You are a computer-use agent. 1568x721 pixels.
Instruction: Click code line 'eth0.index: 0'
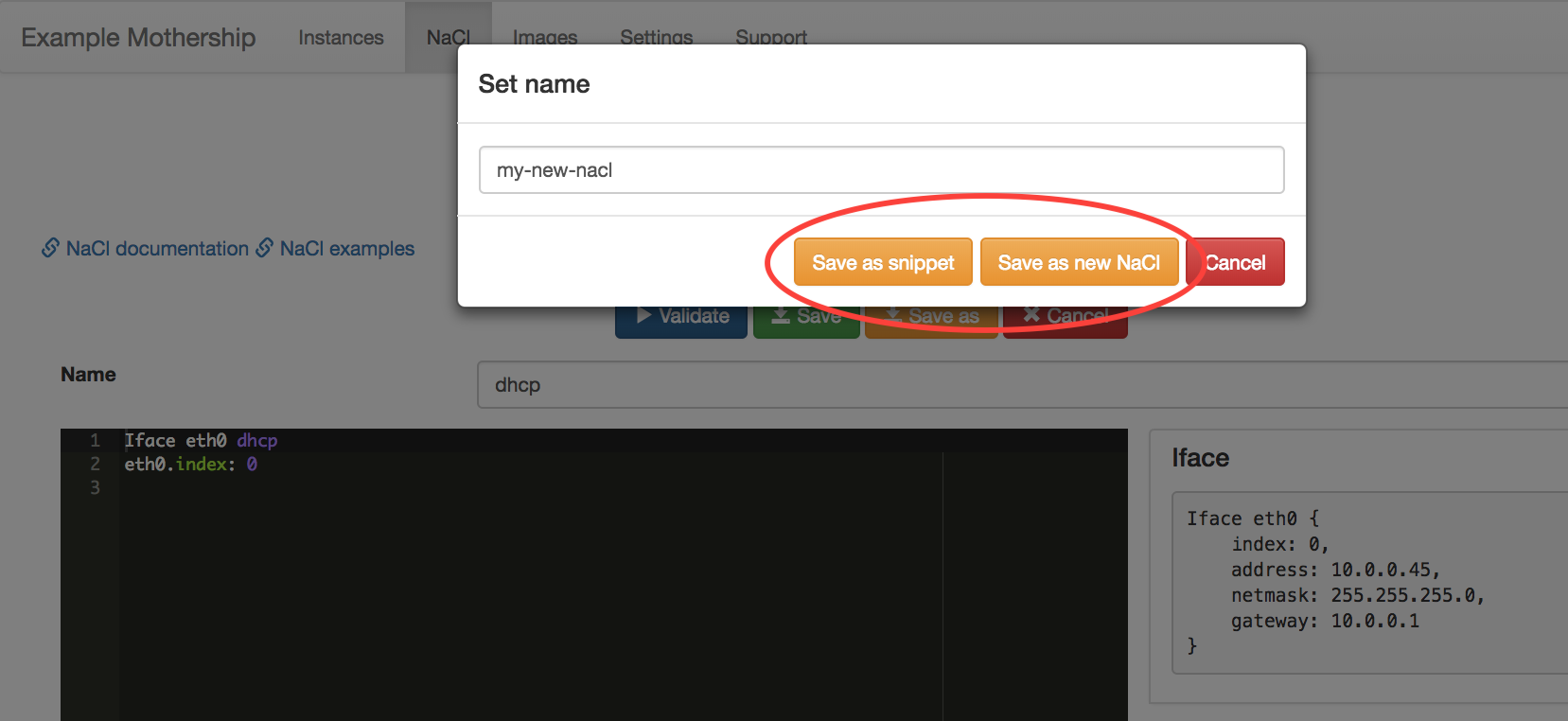click(190, 465)
